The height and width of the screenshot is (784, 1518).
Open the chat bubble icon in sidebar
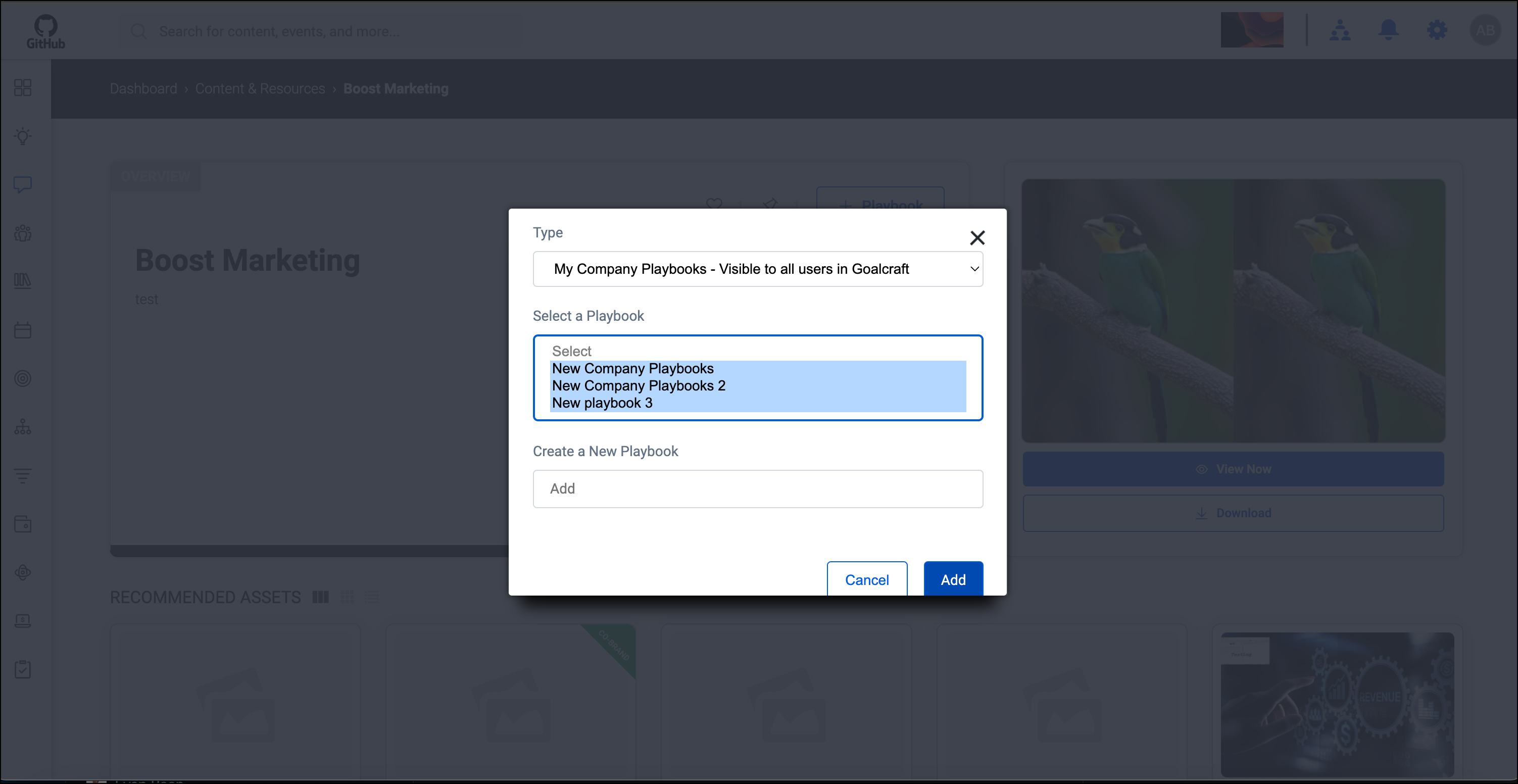coord(23,184)
